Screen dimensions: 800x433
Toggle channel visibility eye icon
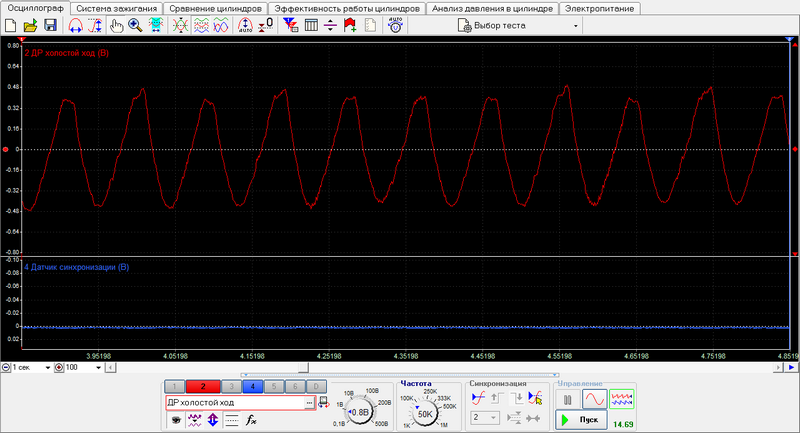pos(177,420)
